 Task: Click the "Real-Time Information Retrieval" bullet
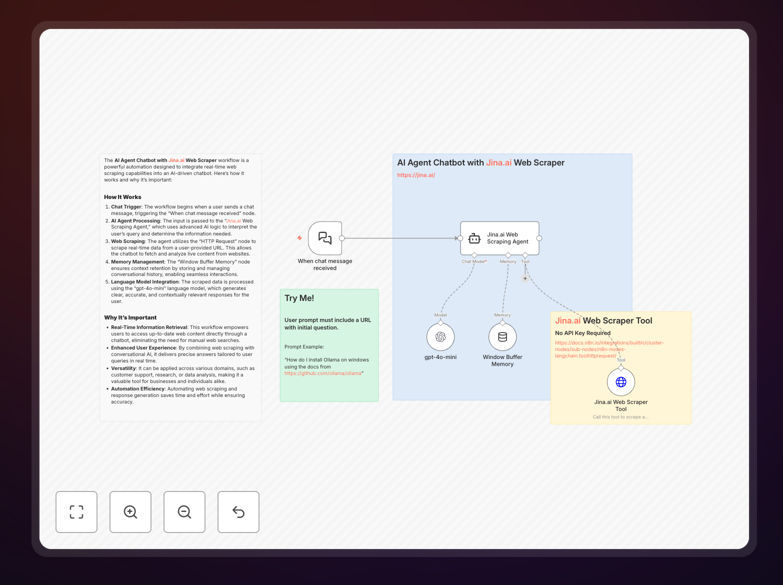(x=180, y=334)
